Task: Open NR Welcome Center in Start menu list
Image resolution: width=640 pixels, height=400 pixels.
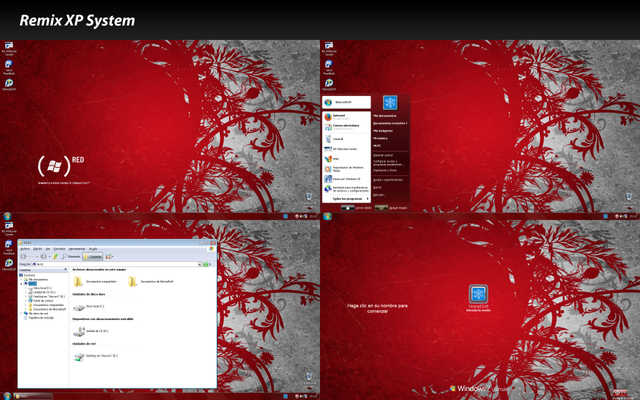Action: tap(340, 149)
